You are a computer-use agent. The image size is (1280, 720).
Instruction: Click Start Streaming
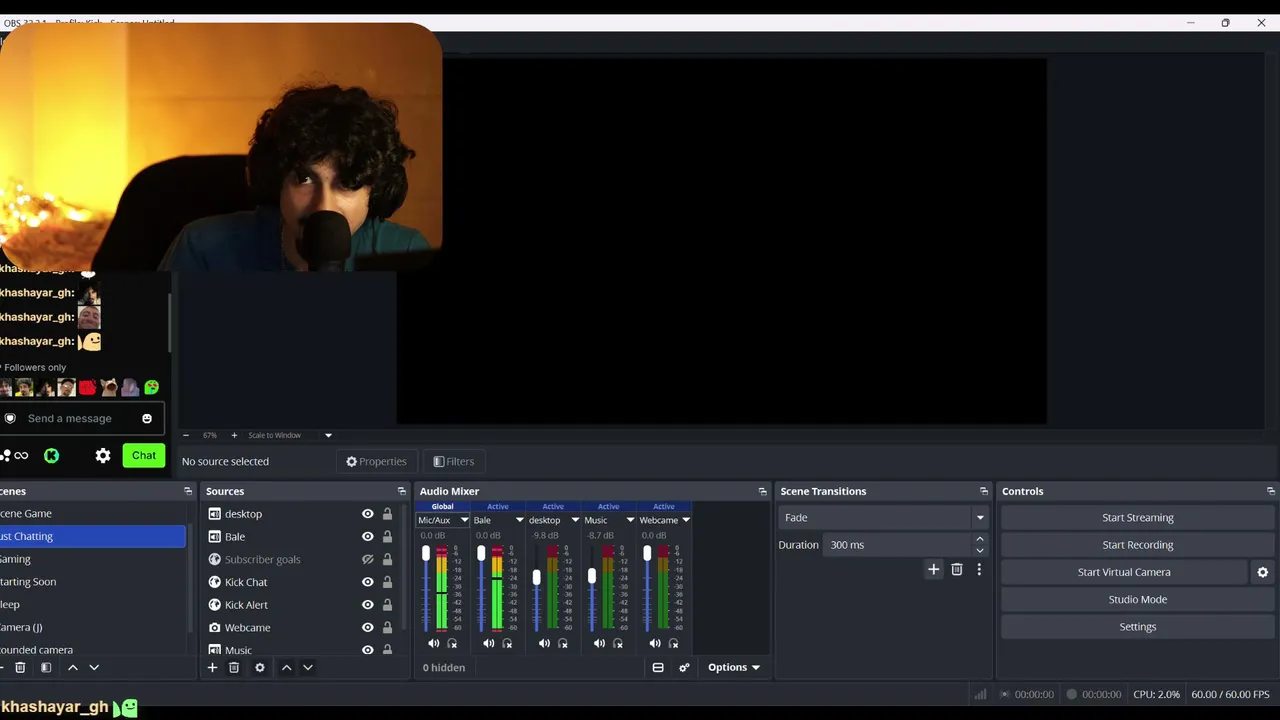1138,517
